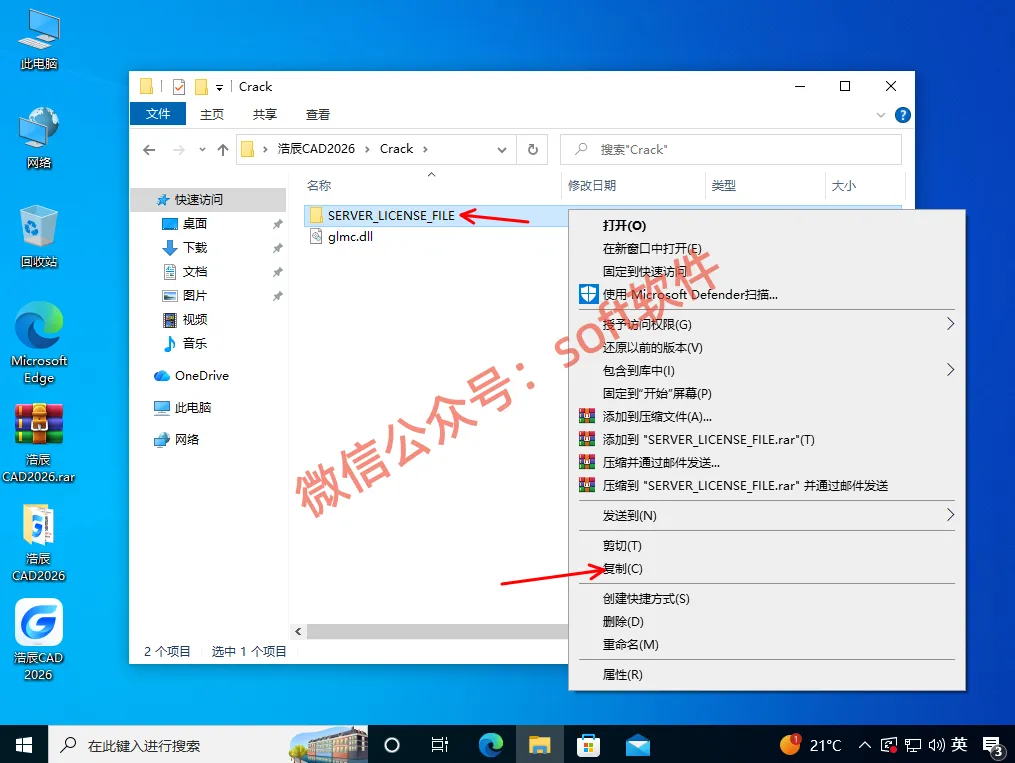Launch Microsoft Edge desktop shortcut
Image resolution: width=1015 pixels, height=763 pixels.
click(39, 343)
